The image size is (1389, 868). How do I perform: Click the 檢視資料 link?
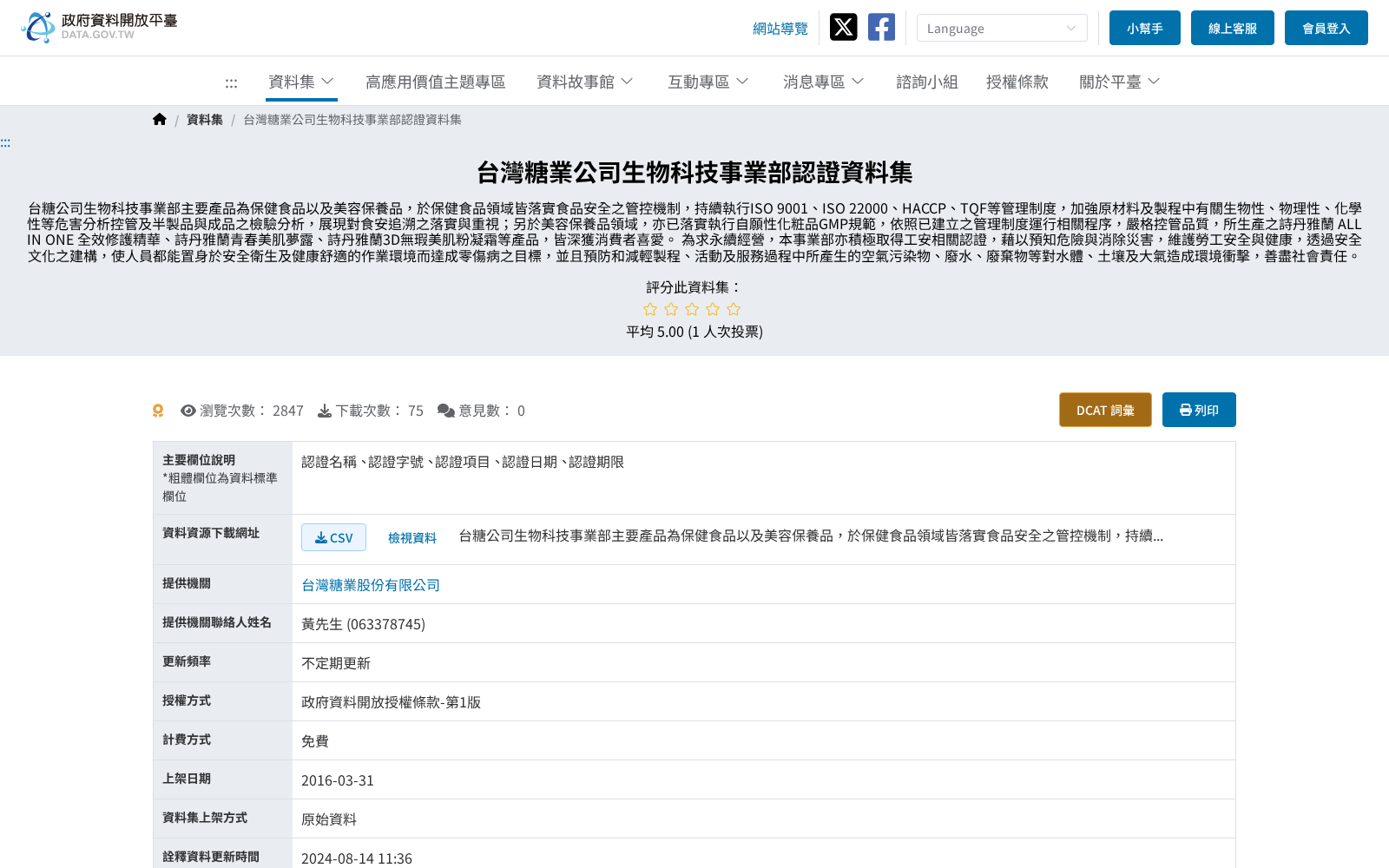pos(412,537)
